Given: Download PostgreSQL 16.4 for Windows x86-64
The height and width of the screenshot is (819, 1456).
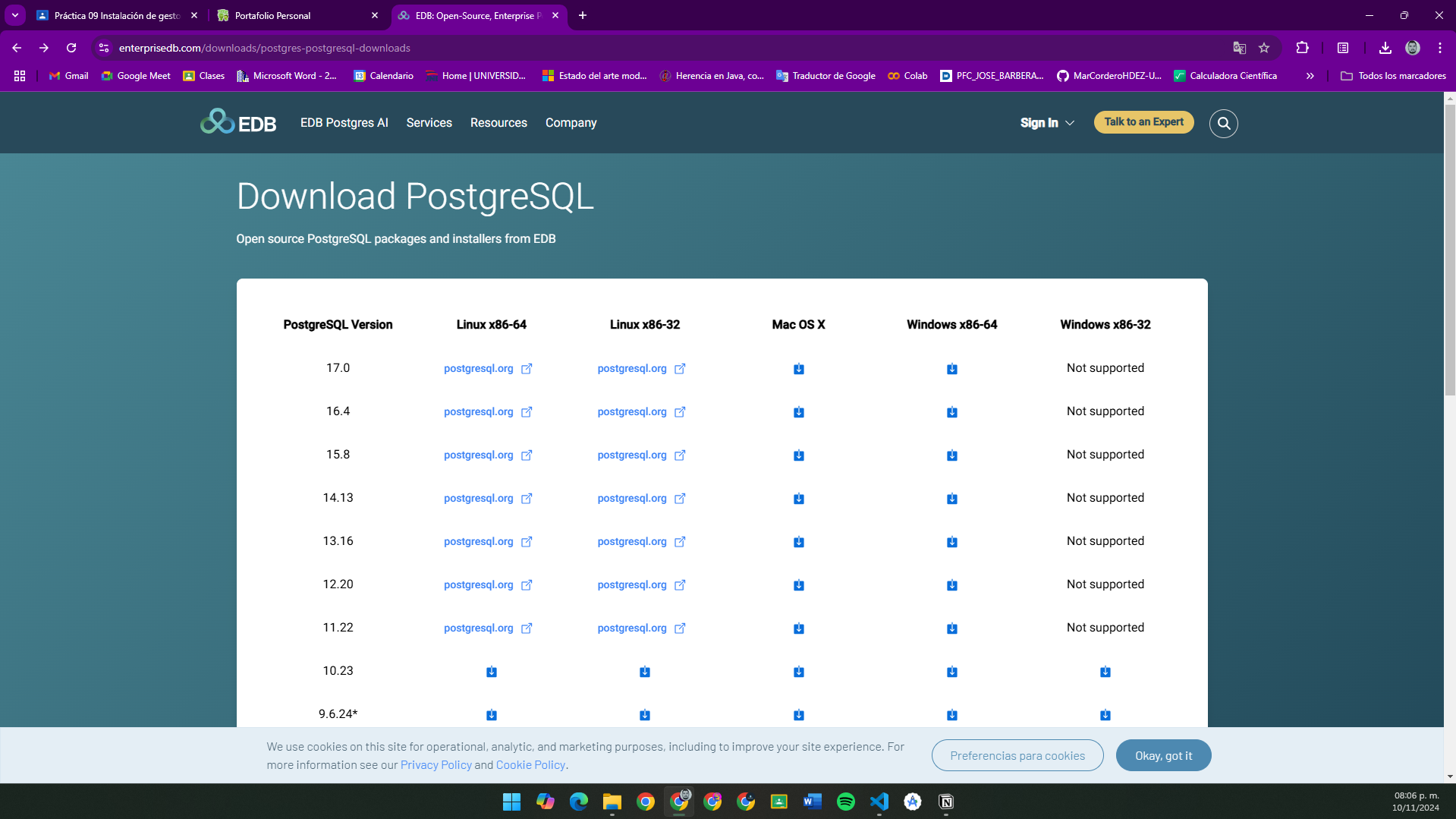Looking at the screenshot, I should (x=952, y=412).
